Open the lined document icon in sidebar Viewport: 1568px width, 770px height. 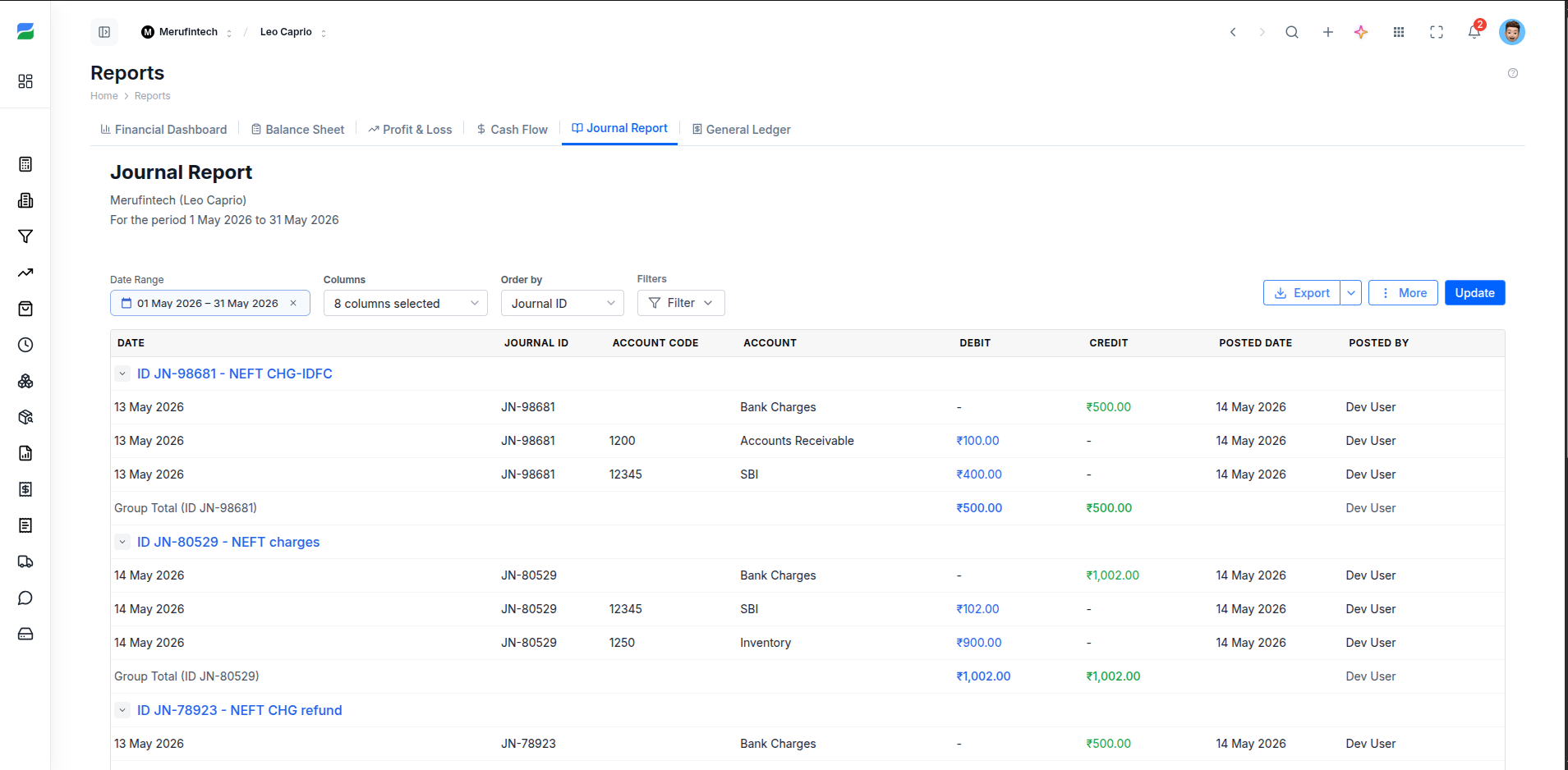point(25,525)
